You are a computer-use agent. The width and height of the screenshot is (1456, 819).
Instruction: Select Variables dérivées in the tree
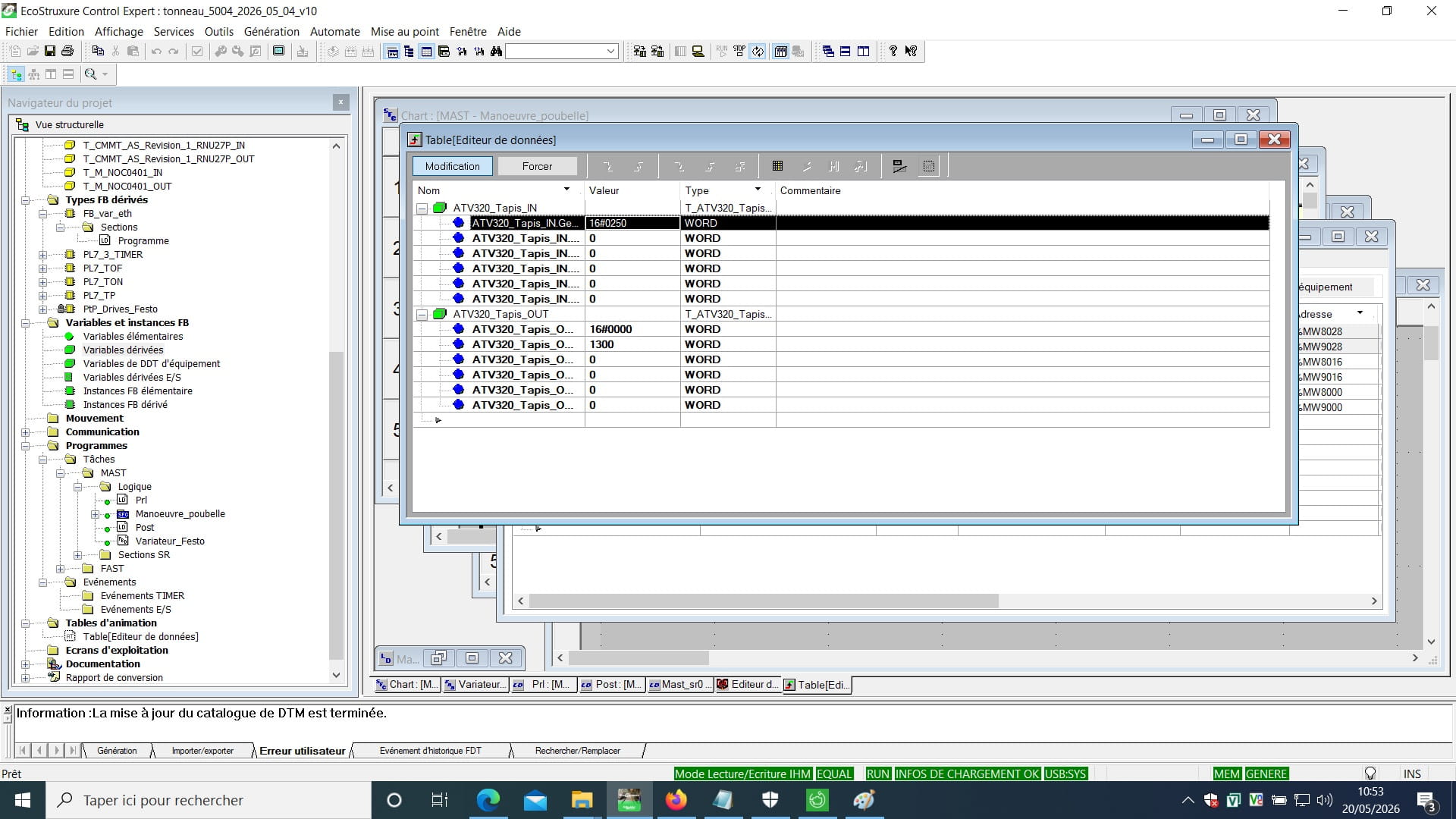(123, 350)
